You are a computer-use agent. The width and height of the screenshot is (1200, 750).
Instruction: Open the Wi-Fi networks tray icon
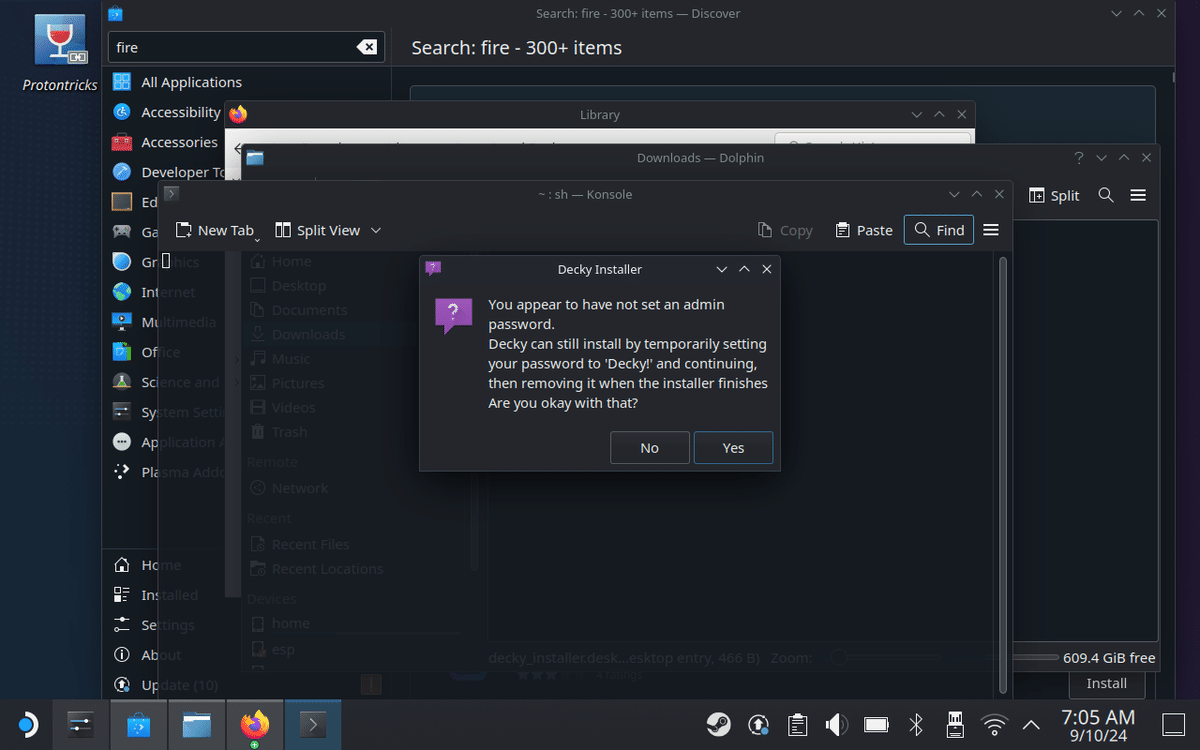(994, 725)
